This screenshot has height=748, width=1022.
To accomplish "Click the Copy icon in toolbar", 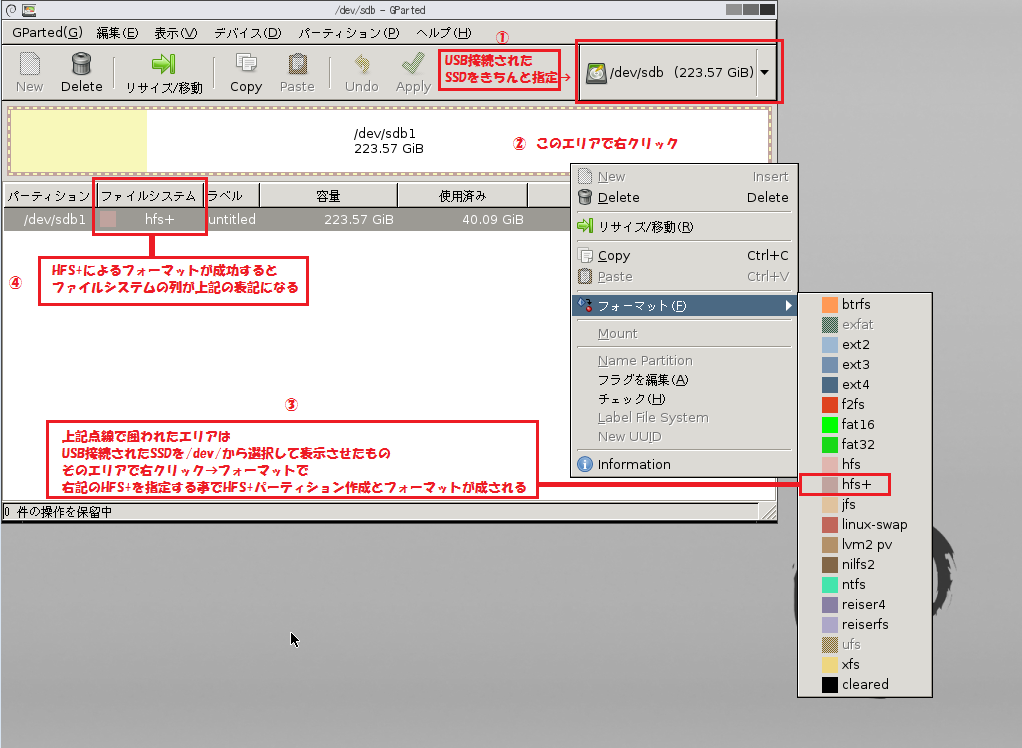I will [245, 64].
